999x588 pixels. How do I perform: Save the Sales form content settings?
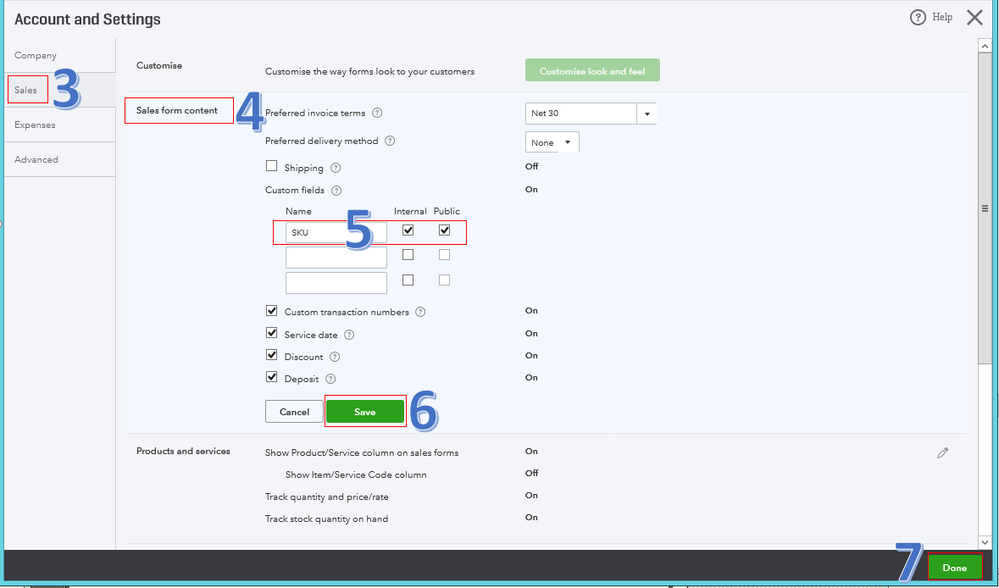tap(365, 412)
